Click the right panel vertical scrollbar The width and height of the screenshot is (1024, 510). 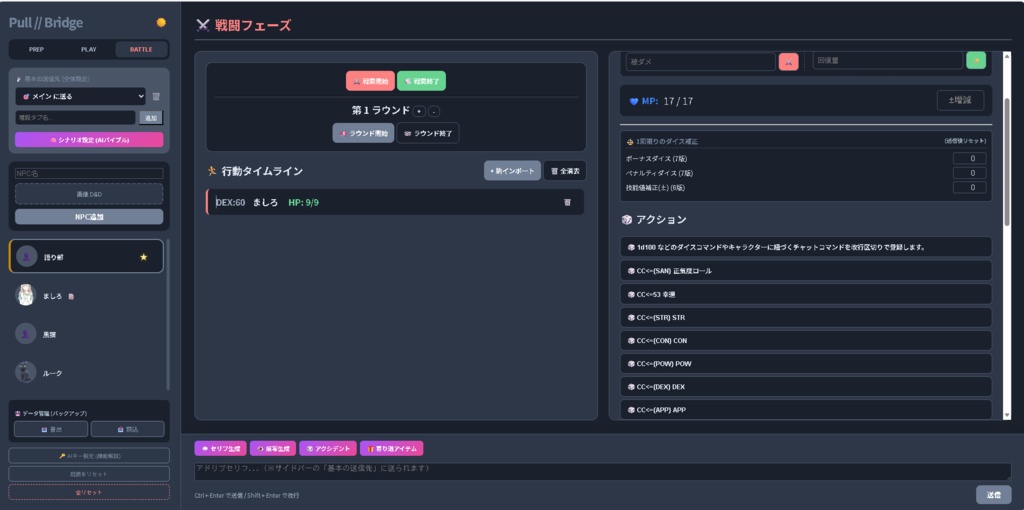[1006, 162]
